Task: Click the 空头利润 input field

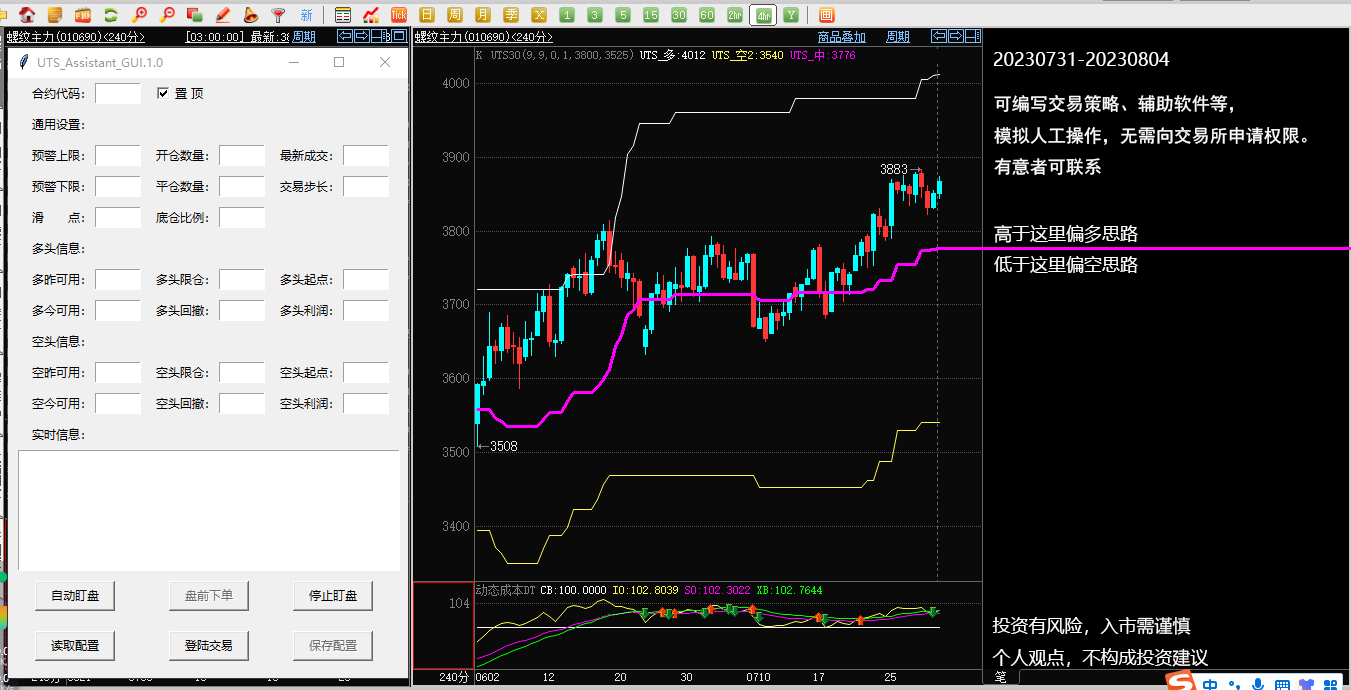Action: point(366,403)
